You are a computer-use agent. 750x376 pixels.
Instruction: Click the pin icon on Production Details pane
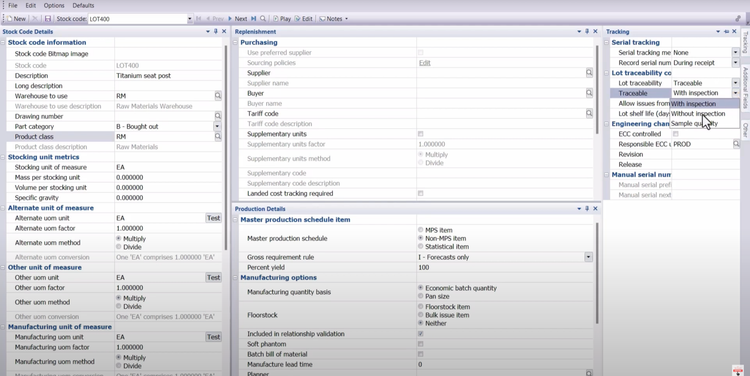coord(587,209)
